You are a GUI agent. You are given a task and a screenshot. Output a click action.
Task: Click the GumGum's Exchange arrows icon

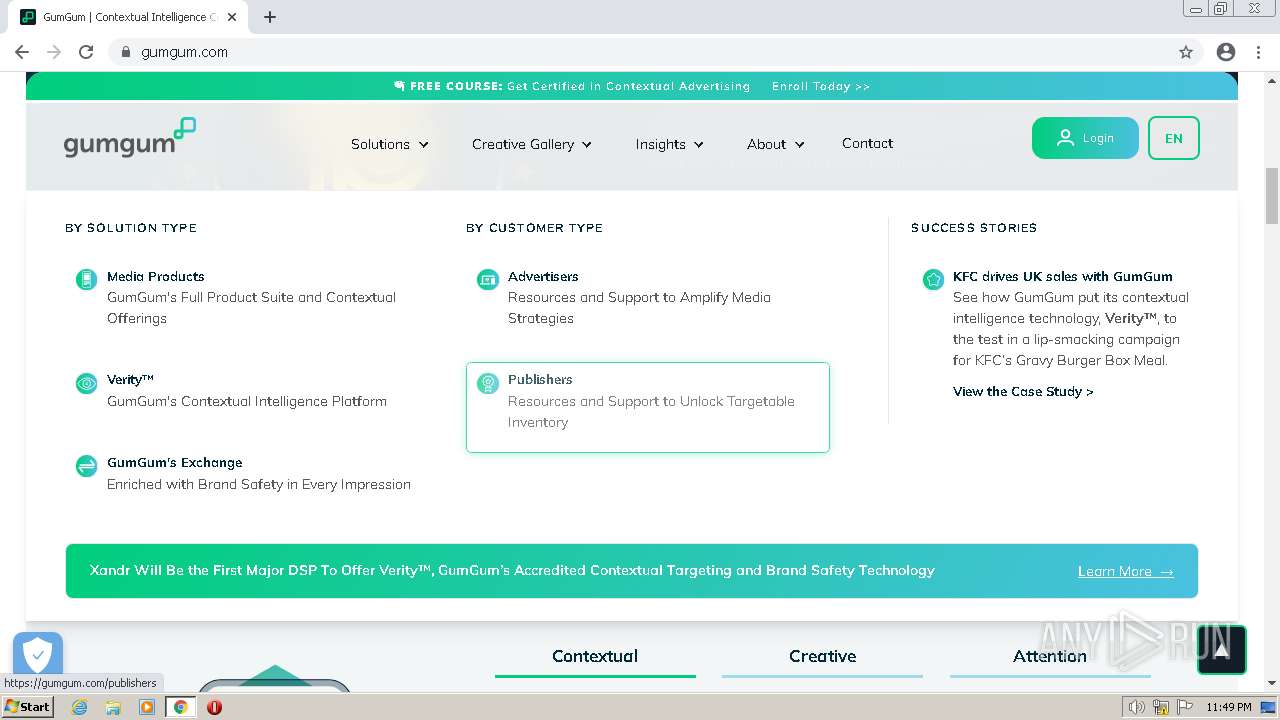click(x=87, y=466)
